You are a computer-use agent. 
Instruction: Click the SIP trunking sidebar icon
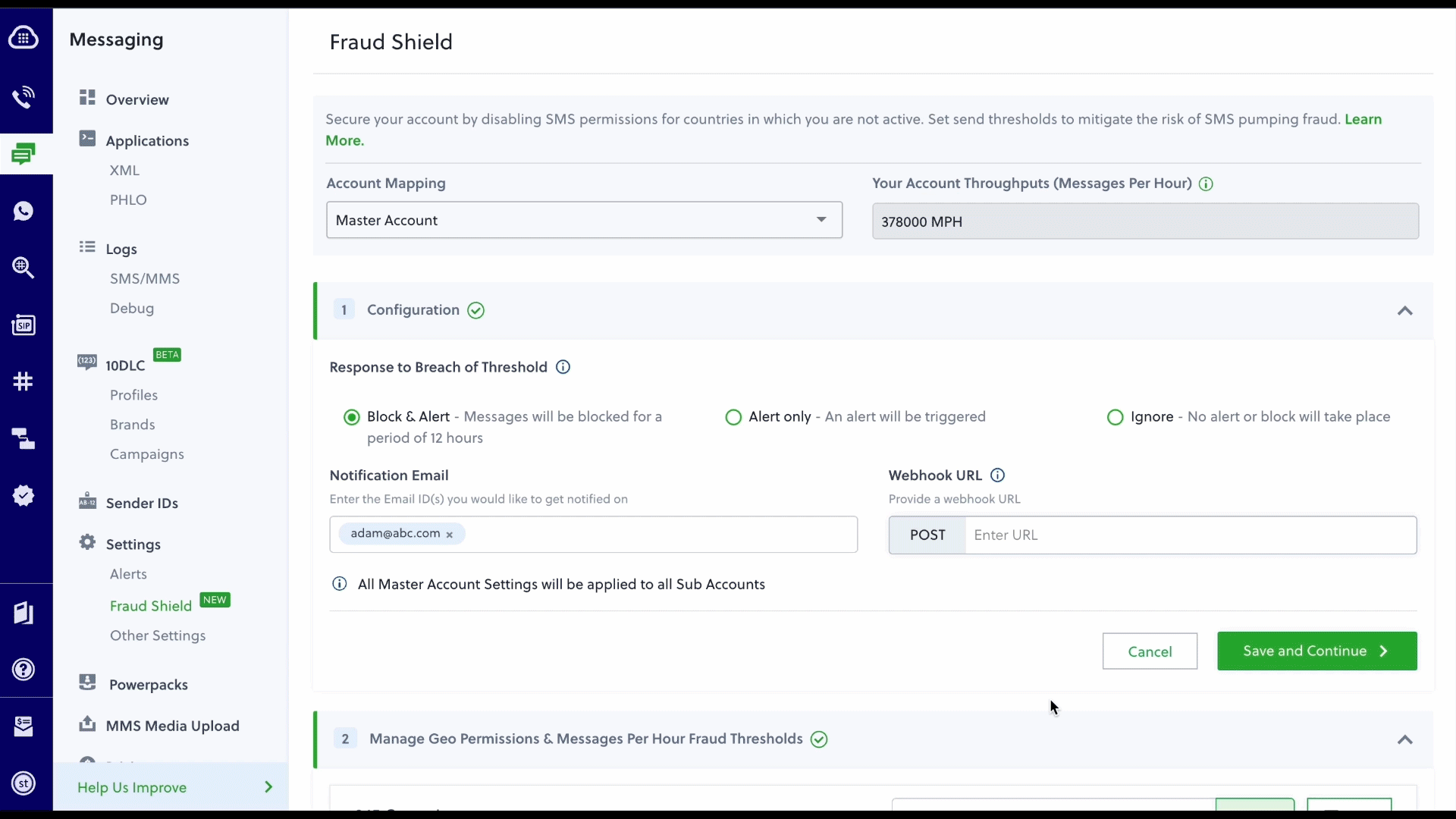click(24, 325)
